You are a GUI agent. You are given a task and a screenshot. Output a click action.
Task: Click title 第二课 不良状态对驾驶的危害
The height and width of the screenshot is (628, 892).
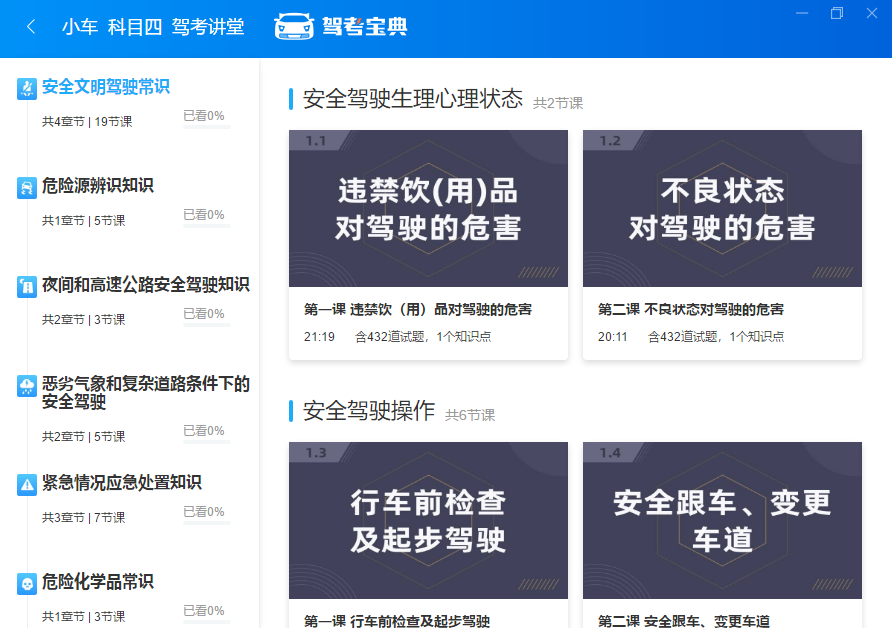click(691, 309)
